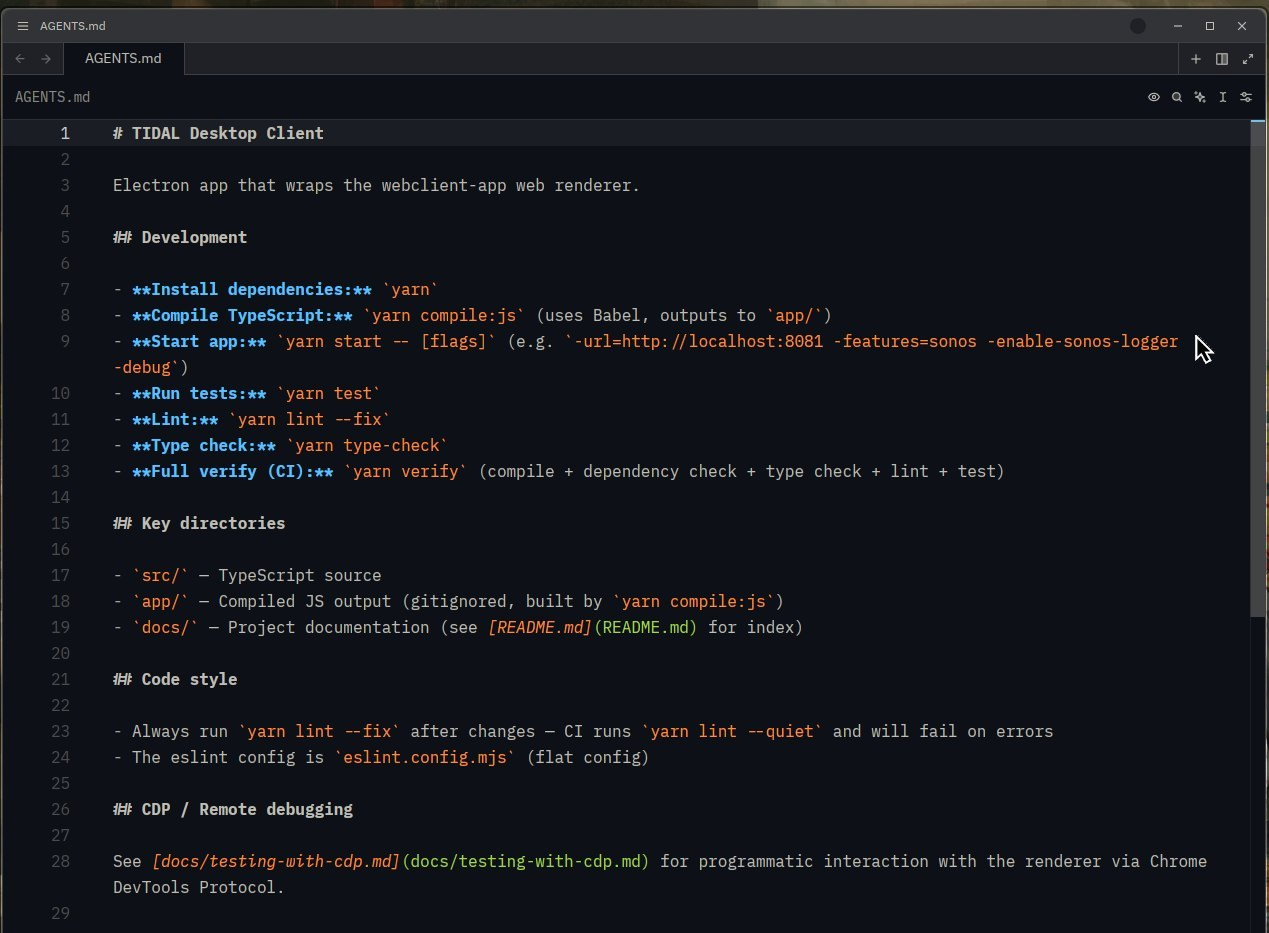This screenshot has width=1269, height=933.
Task: Click '`docs/`' on line 19
Action: point(166,627)
